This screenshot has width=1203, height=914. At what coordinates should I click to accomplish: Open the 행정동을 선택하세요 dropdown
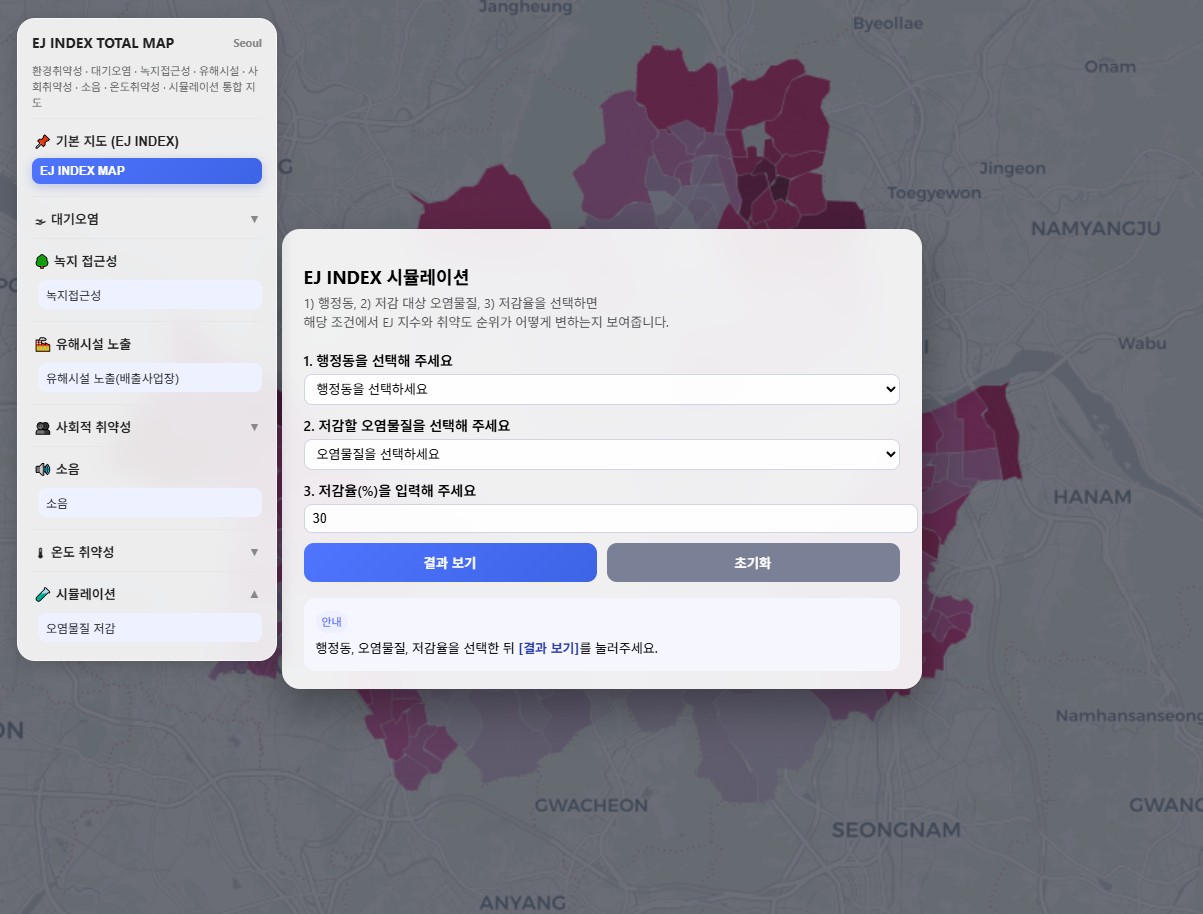[601, 389]
